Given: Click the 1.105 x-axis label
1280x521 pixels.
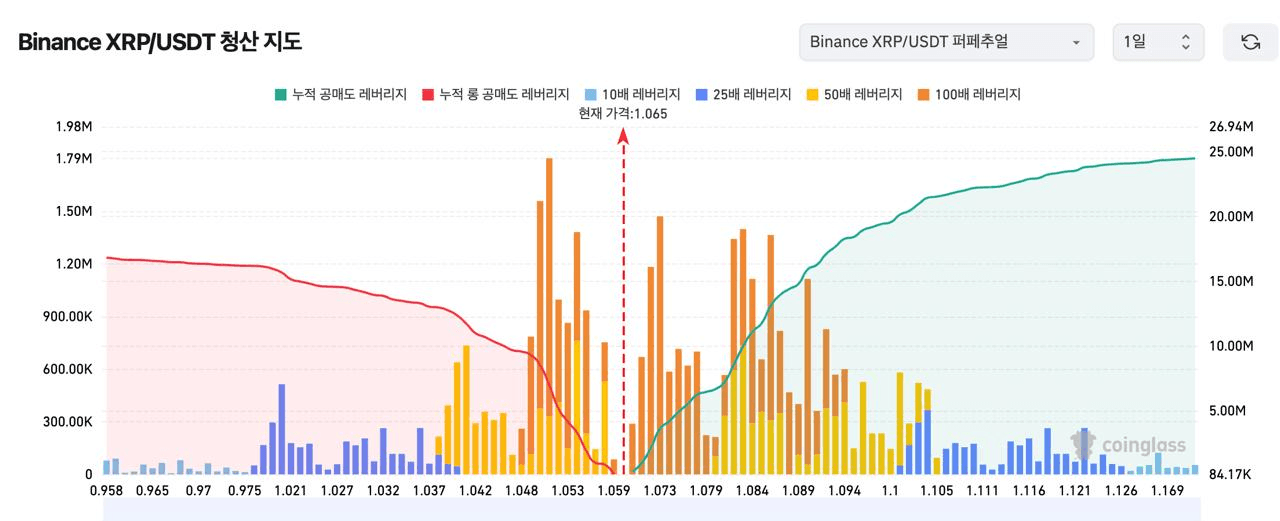Looking at the screenshot, I should point(937,491).
